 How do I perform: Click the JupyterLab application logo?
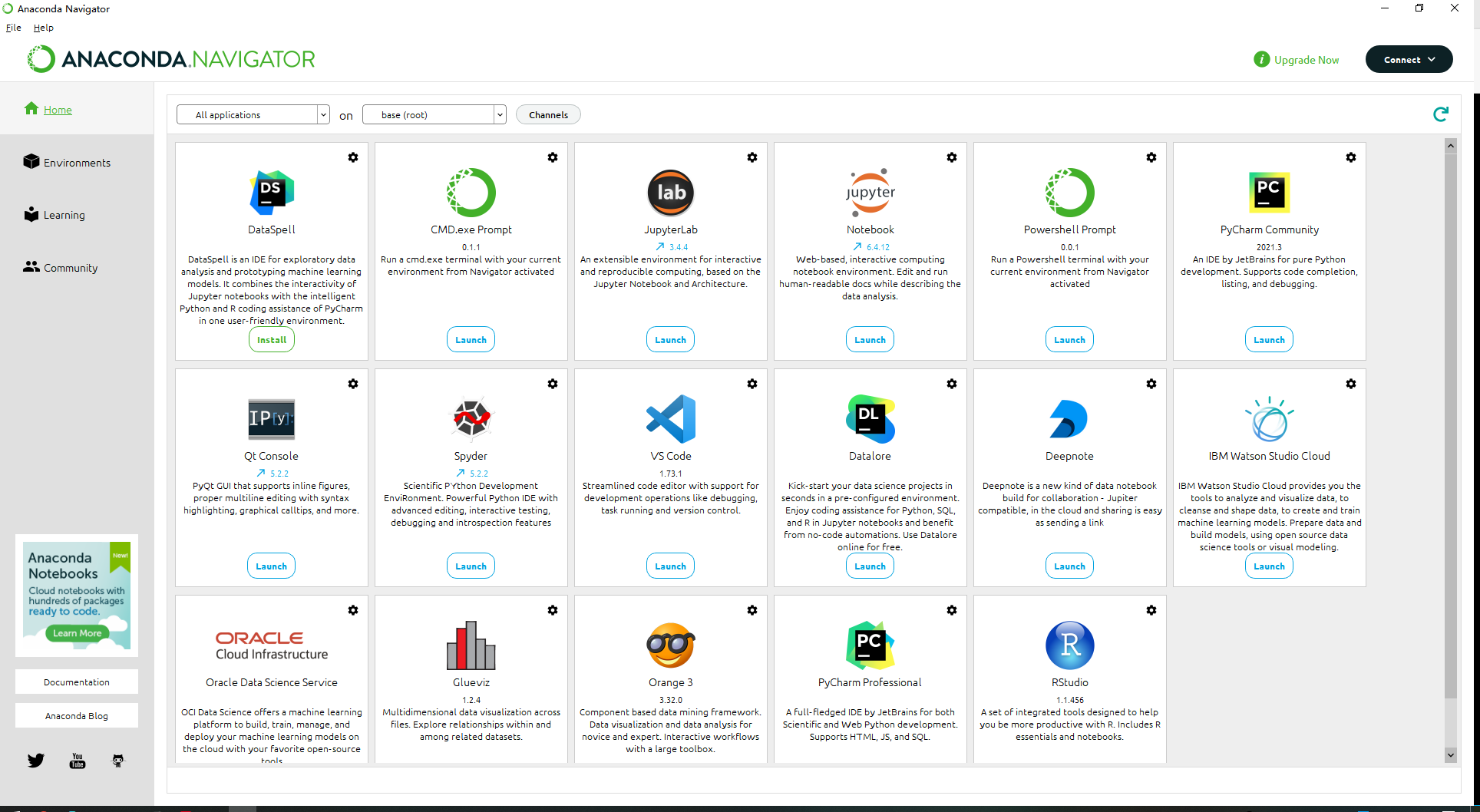click(x=671, y=193)
